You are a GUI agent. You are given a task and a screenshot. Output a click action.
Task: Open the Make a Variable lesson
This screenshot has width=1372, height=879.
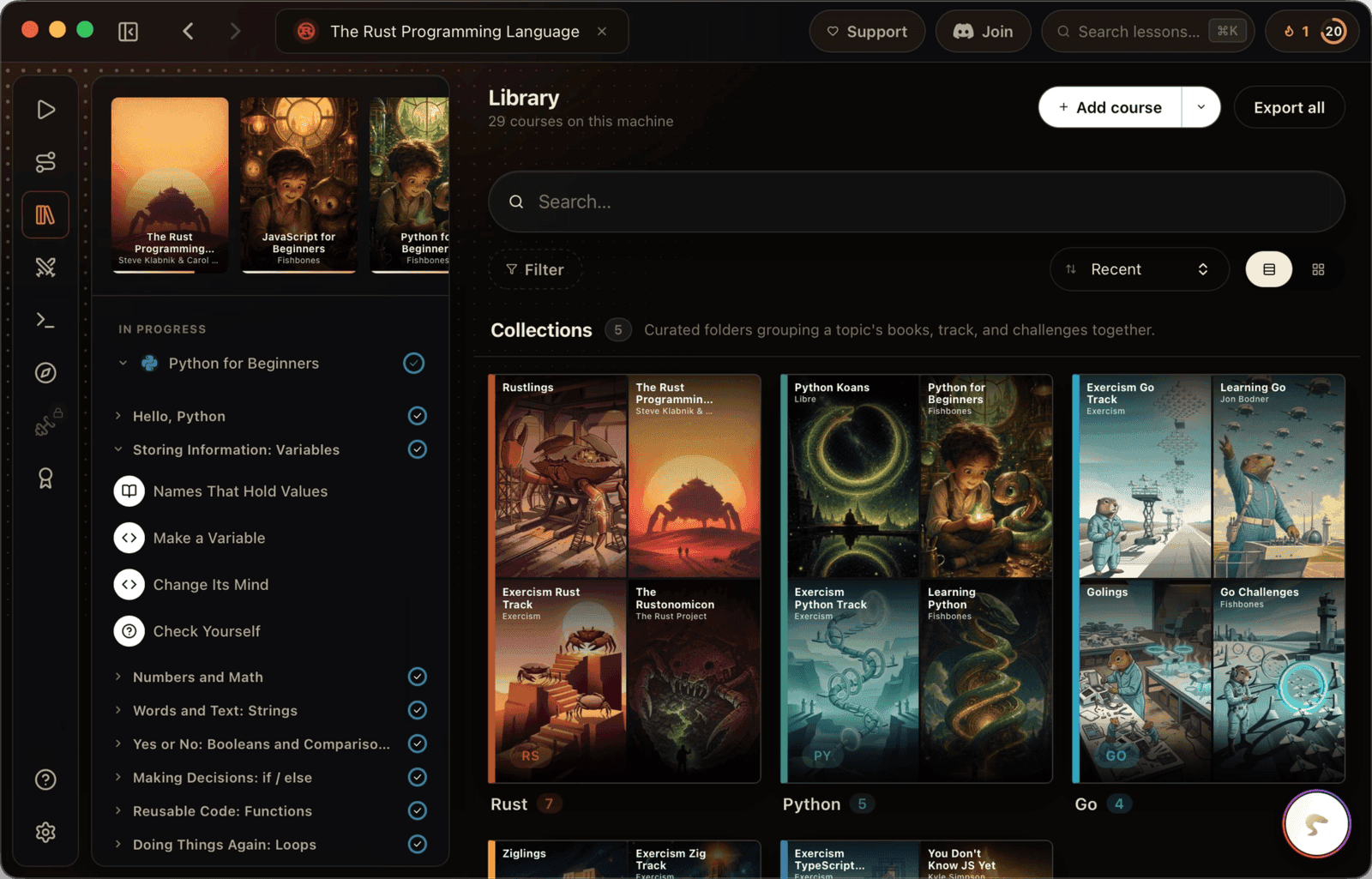coord(270,538)
